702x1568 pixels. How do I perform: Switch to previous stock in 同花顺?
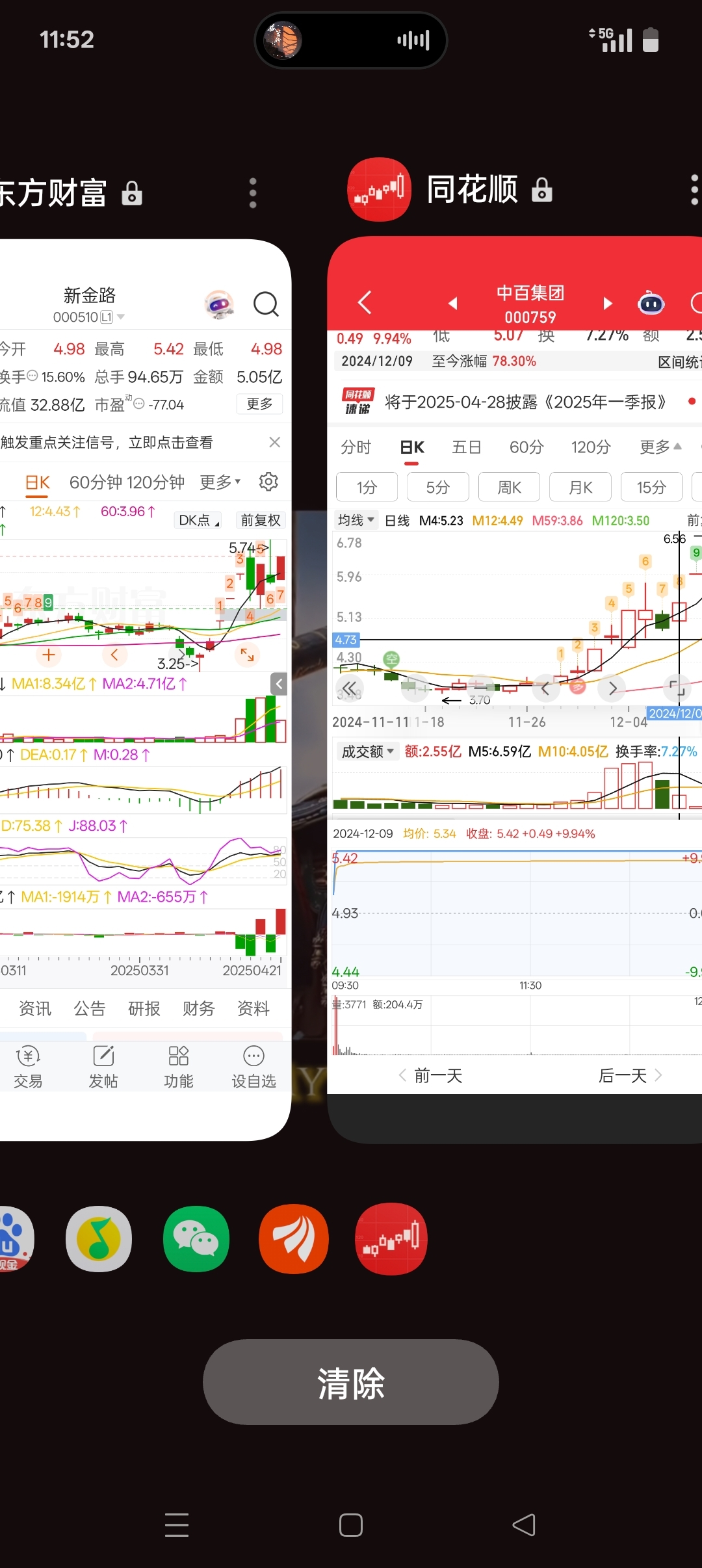pyautogui.click(x=453, y=303)
